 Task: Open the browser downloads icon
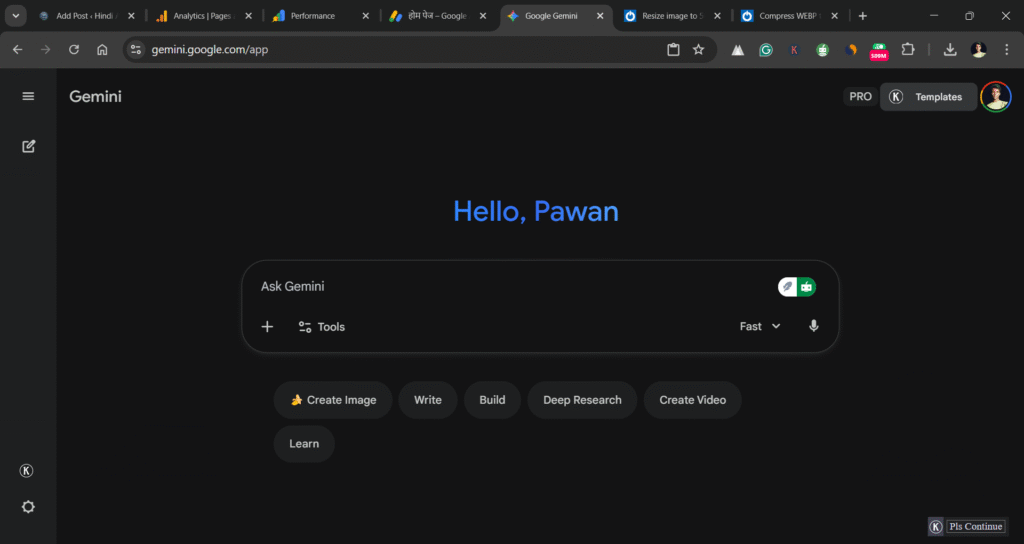coord(950,50)
